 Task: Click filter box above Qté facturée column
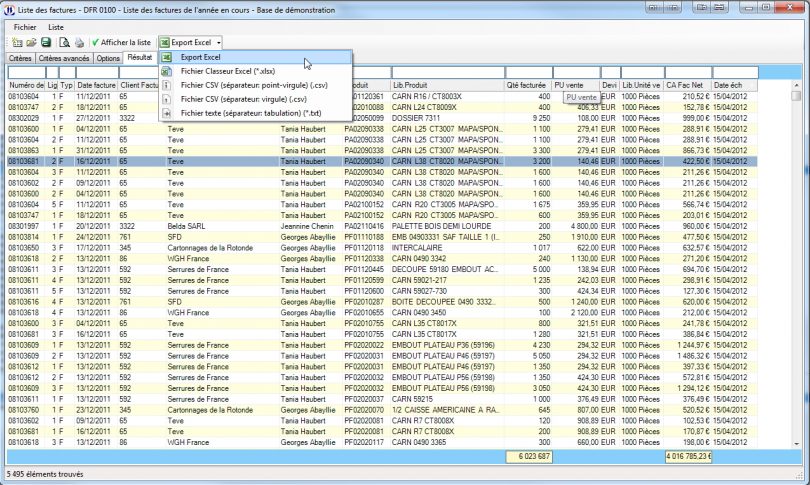[528, 72]
